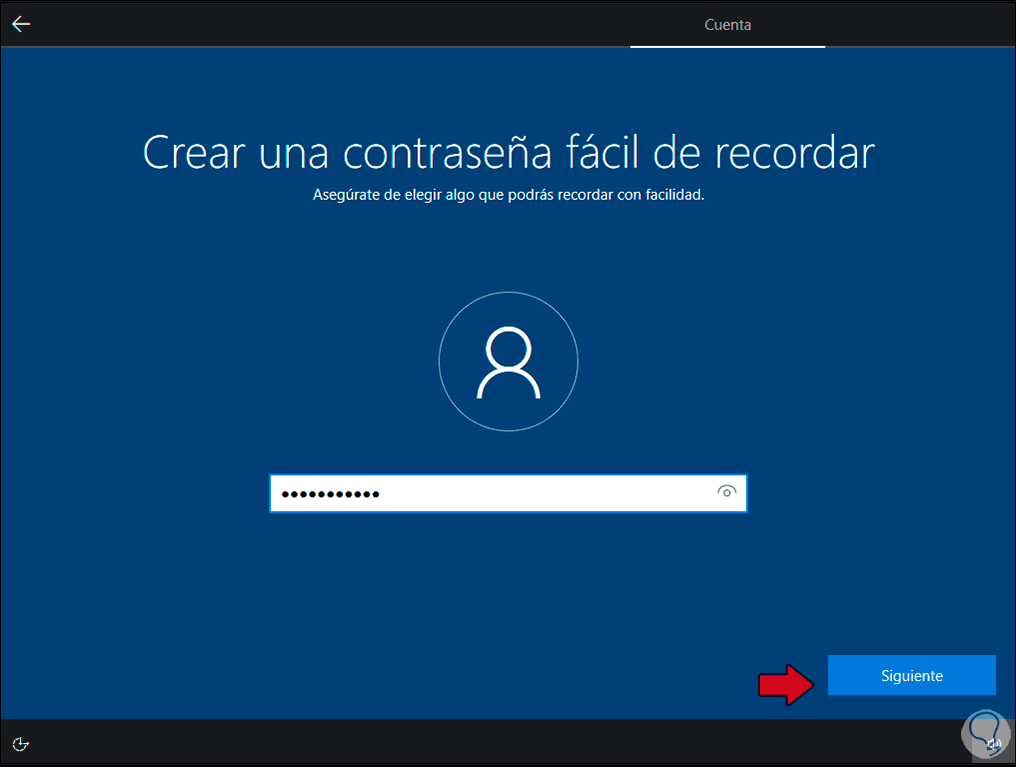The width and height of the screenshot is (1016, 767).
Task: Tap the person silhouette above the password box
Action: coord(508,361)
